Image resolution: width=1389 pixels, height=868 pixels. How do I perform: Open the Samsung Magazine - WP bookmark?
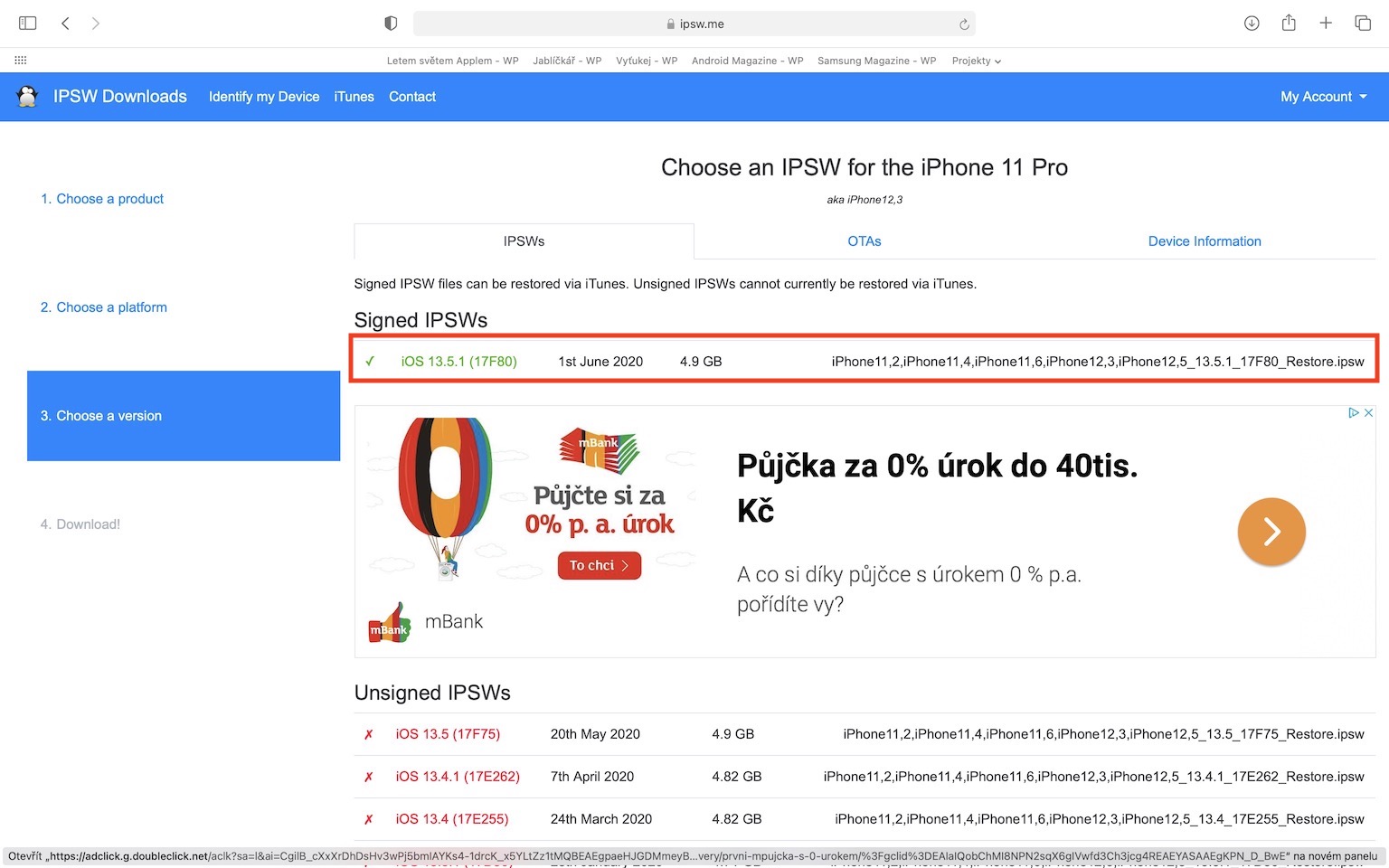coord(877,61)
